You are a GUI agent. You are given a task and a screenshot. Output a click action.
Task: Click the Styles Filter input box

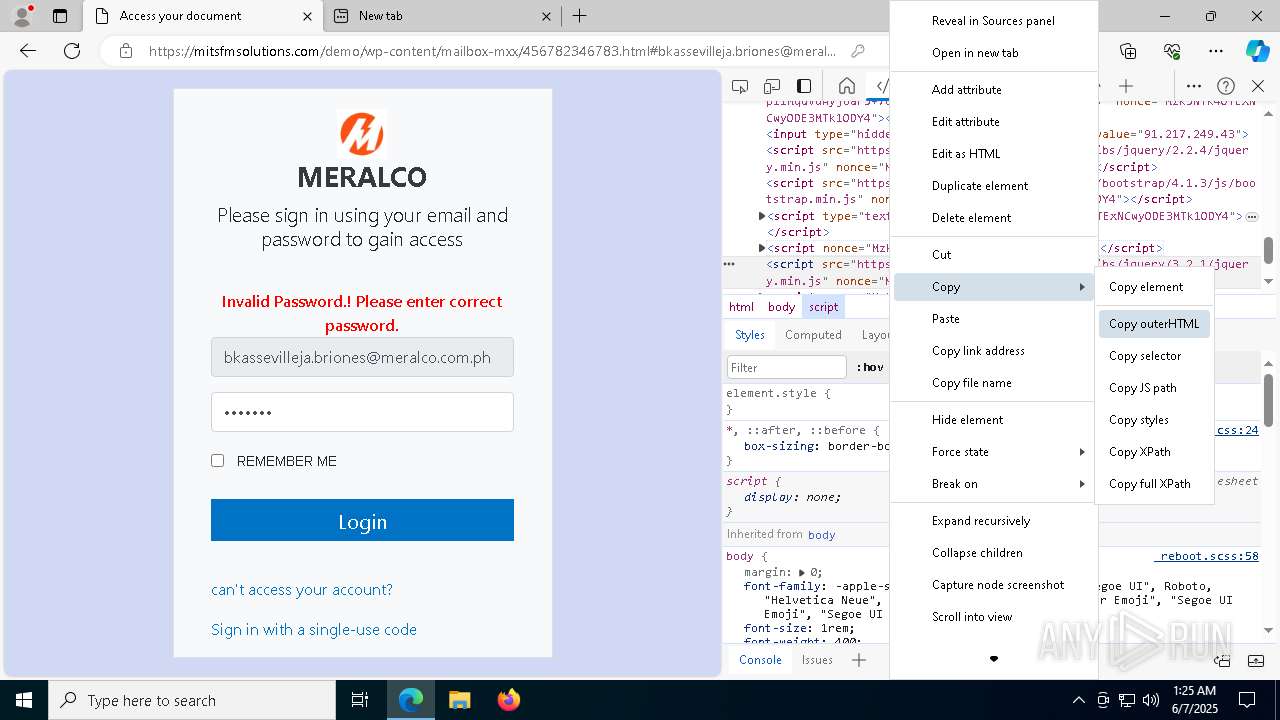pyautogui.click(x=787, y=367)
